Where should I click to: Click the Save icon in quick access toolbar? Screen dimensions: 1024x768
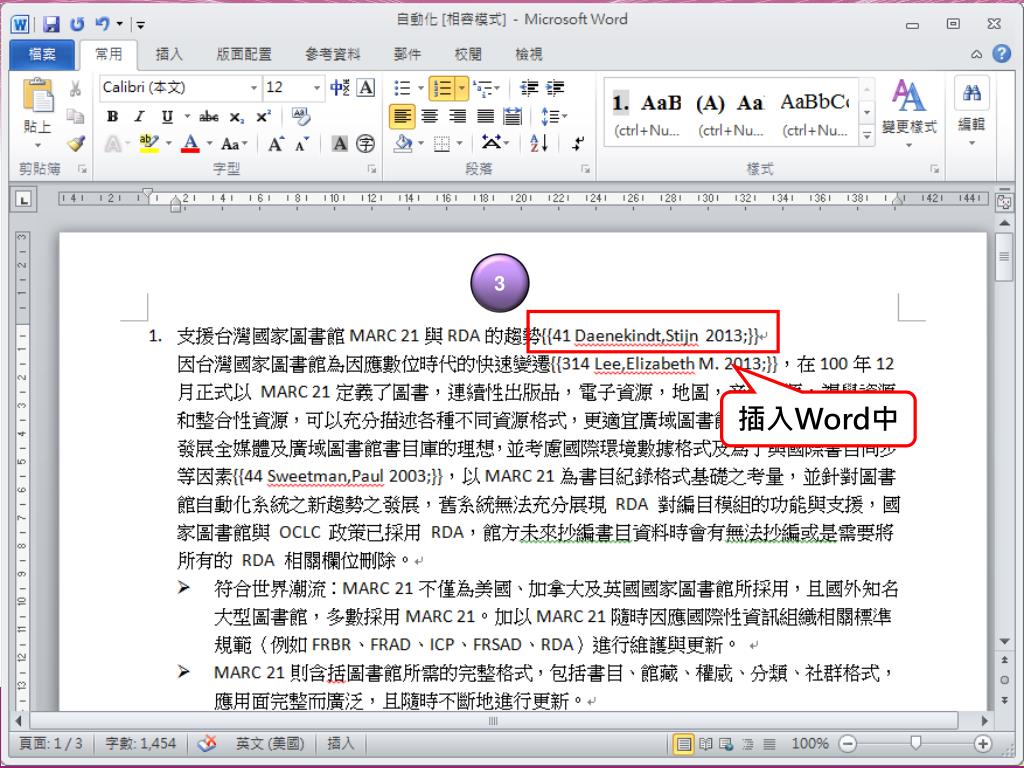pyautogui.click(x=51, y=24)
